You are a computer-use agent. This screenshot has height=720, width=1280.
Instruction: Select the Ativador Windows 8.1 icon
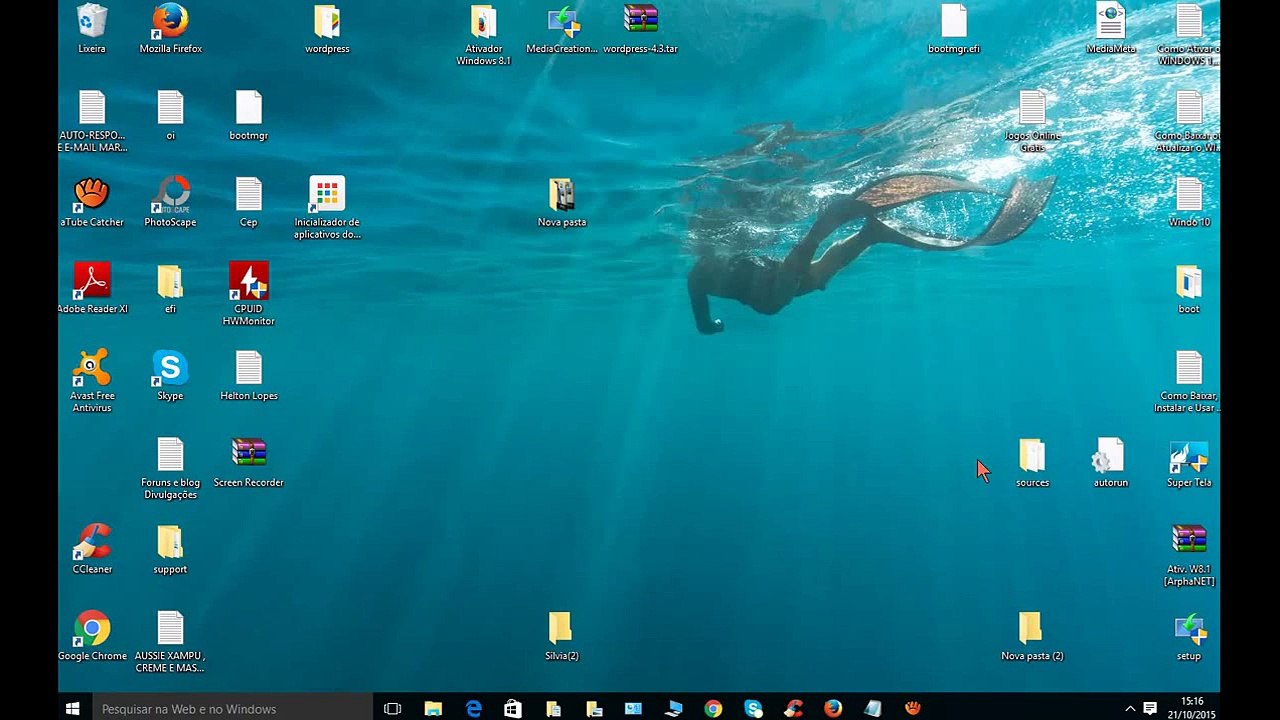(x=483, y=34)
